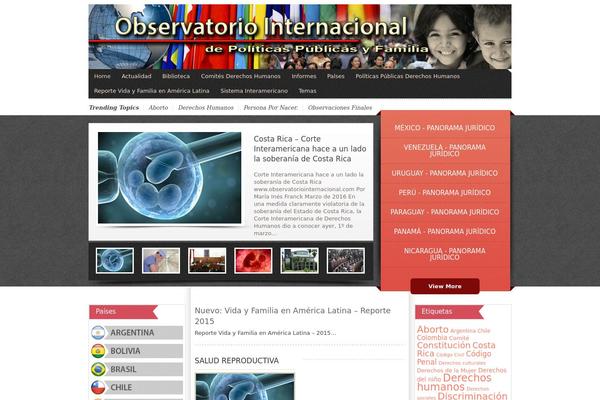This screenshot has height=400, width=600.
Task: Open Nicaragua - Panorama Jurídico link
Action: pos(445,254)
